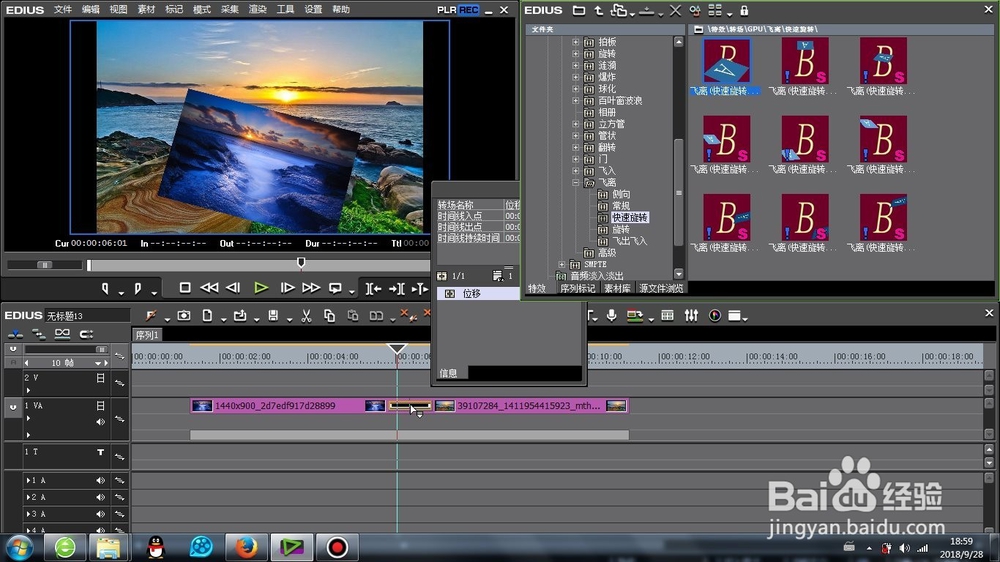Click the Hide Folder View icon in effects panel
The image size is (1000, 562).
(578, 10)
